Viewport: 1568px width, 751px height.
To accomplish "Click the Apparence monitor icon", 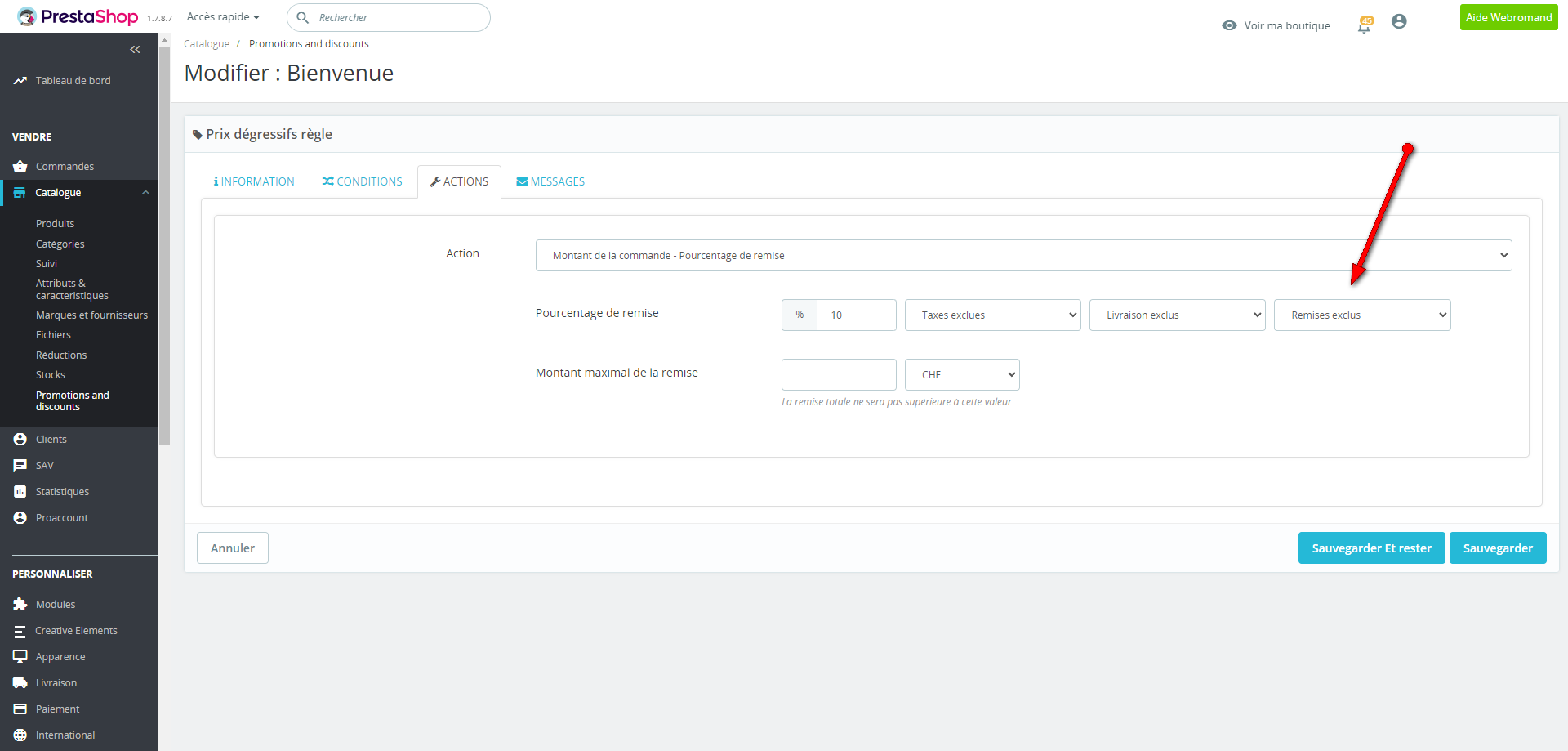I will [20, 657].
